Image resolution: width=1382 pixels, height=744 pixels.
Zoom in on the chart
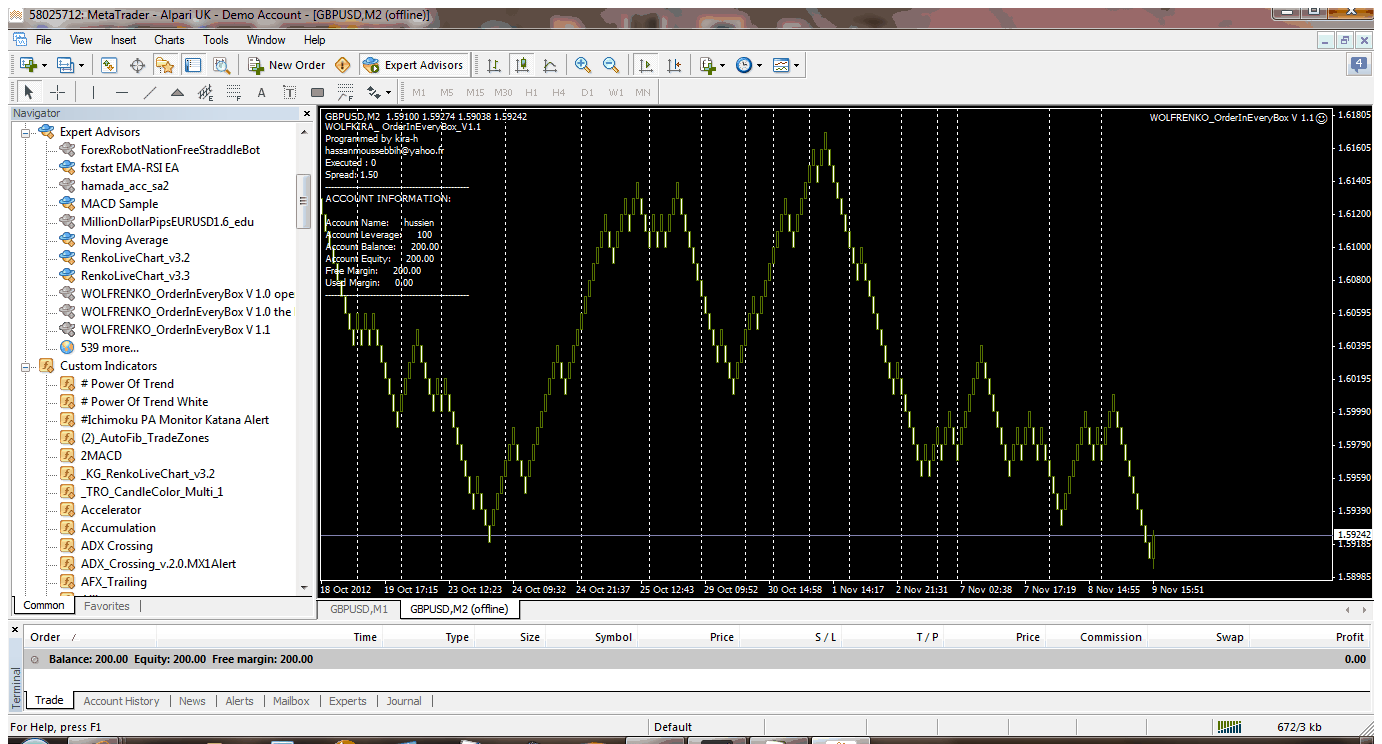(583, 65)
